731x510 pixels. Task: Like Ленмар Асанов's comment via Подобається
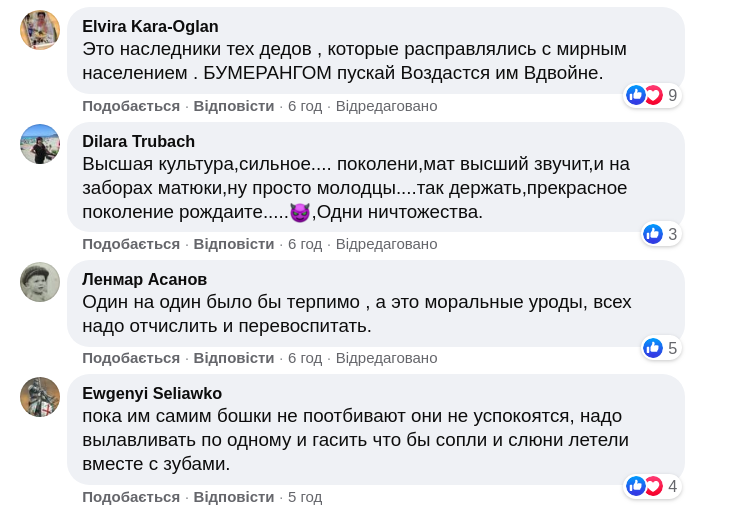131,358
